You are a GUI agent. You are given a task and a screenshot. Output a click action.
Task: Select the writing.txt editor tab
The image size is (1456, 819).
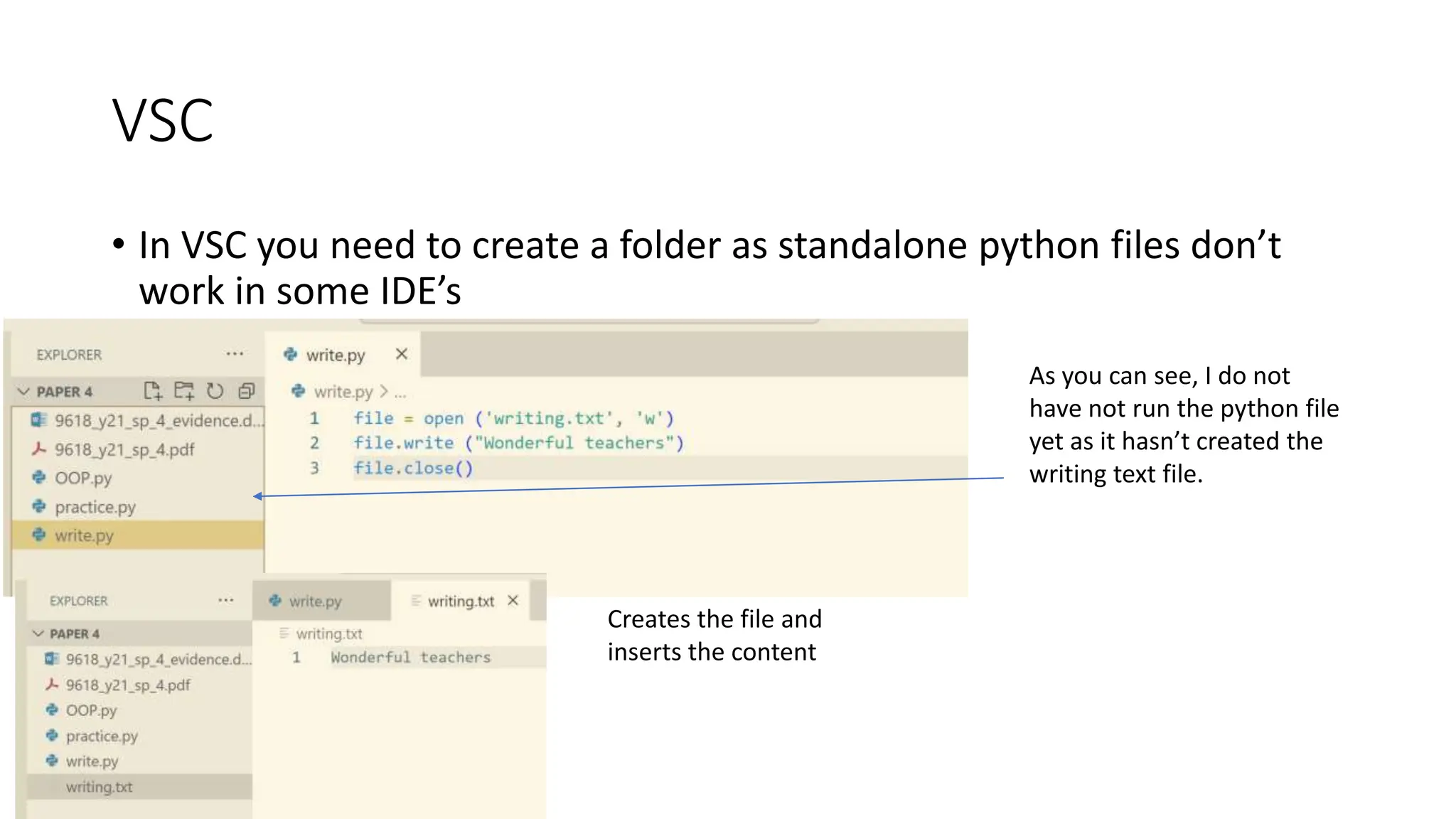(x=460, y=601)
